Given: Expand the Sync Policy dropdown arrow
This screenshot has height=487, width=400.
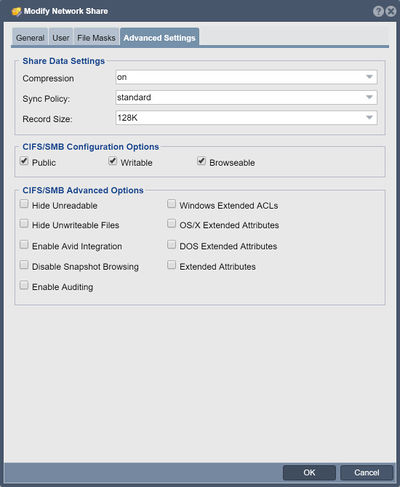Looking at the screenshot, I should coord(369,97).
